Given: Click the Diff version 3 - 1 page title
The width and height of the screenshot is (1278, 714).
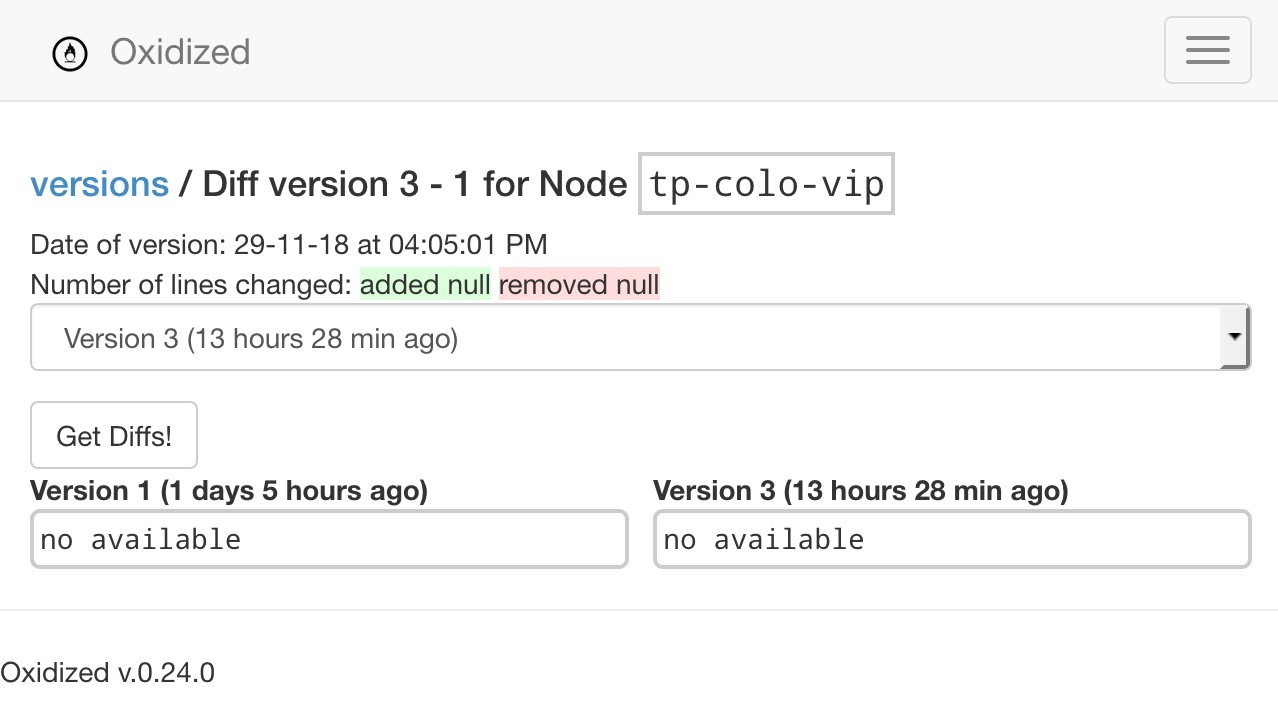Looking at the screenshot, I should [x=413, y=183].
